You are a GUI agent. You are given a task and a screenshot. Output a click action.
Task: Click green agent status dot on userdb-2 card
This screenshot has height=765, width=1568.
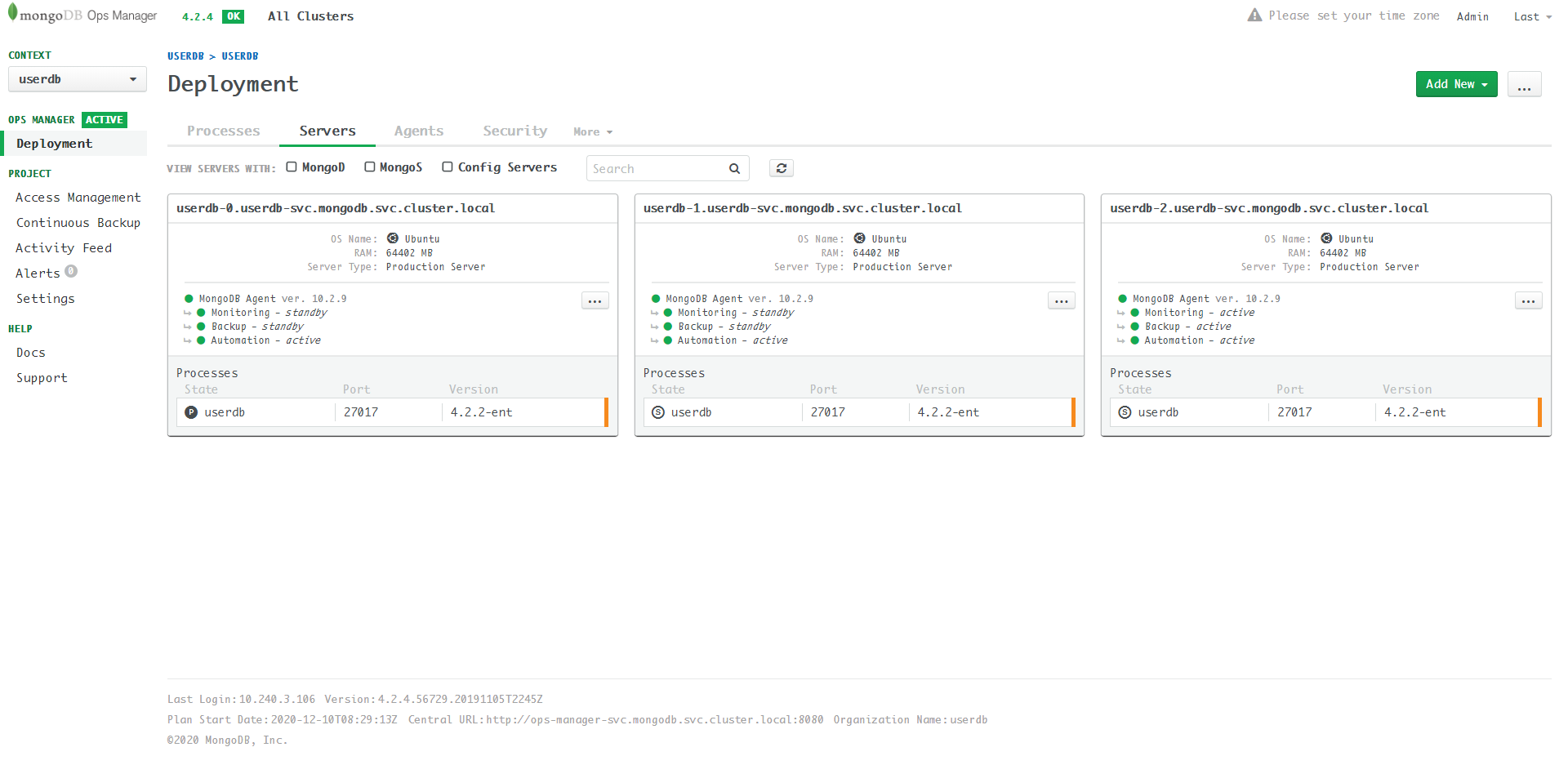tap(1123, 299)
